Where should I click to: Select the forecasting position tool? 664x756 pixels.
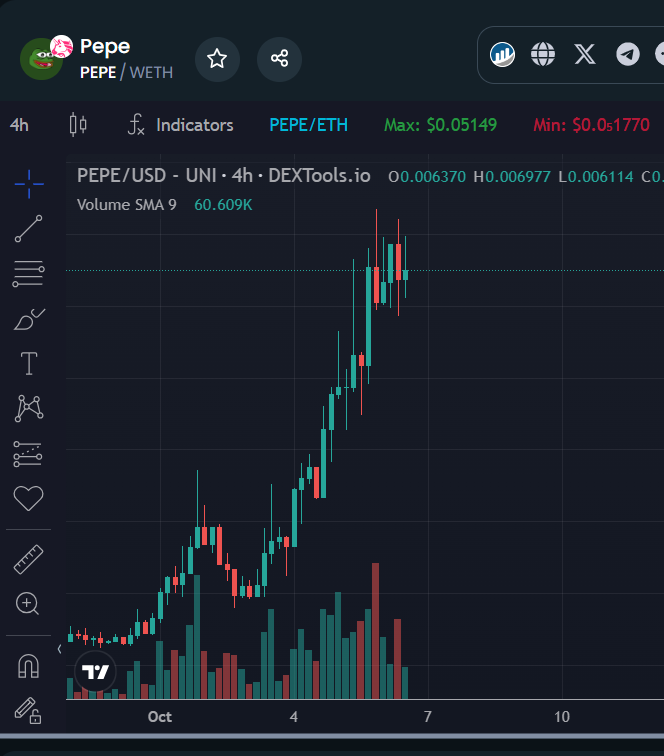28,454
